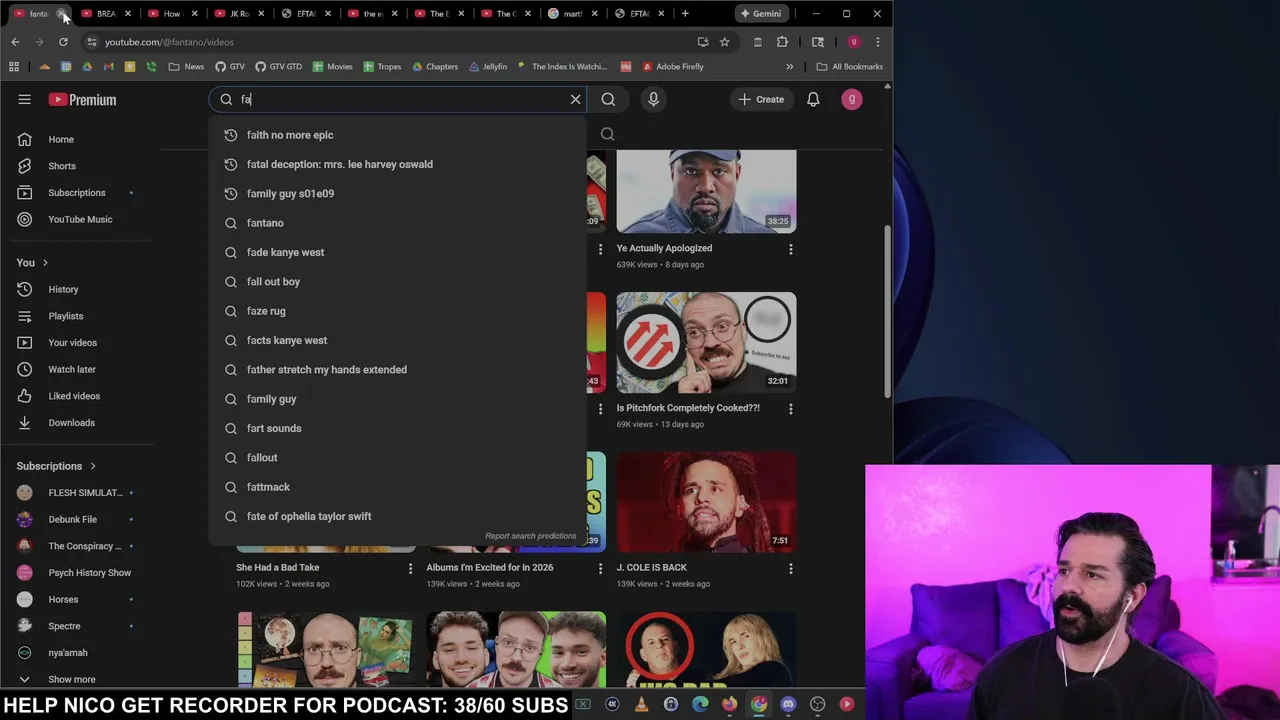This screenshot has width=1280, height=720.
Task: Open 'Ye Actually Apologized' video thumbnail
Action: pos(706,191)
